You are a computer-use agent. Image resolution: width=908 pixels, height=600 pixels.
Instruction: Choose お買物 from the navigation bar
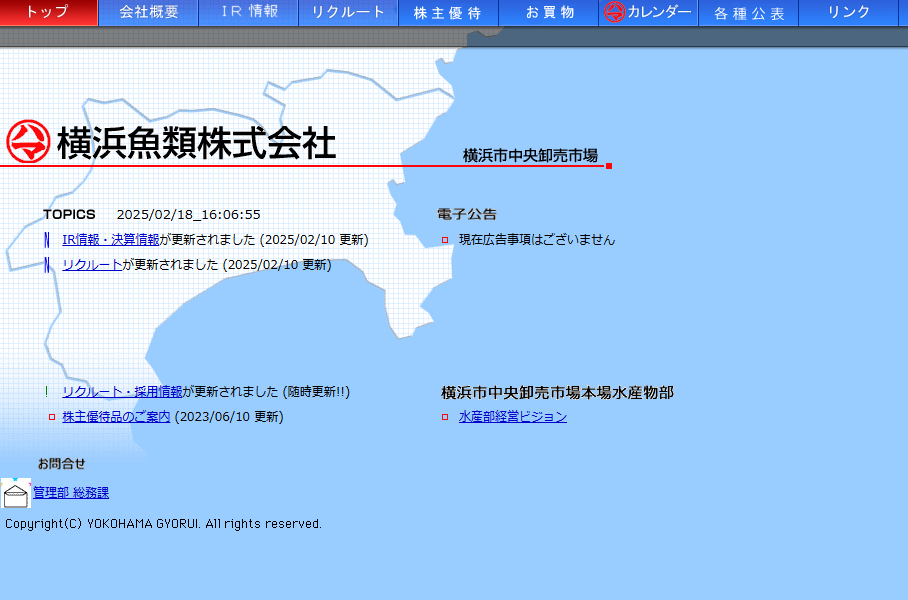548,12
